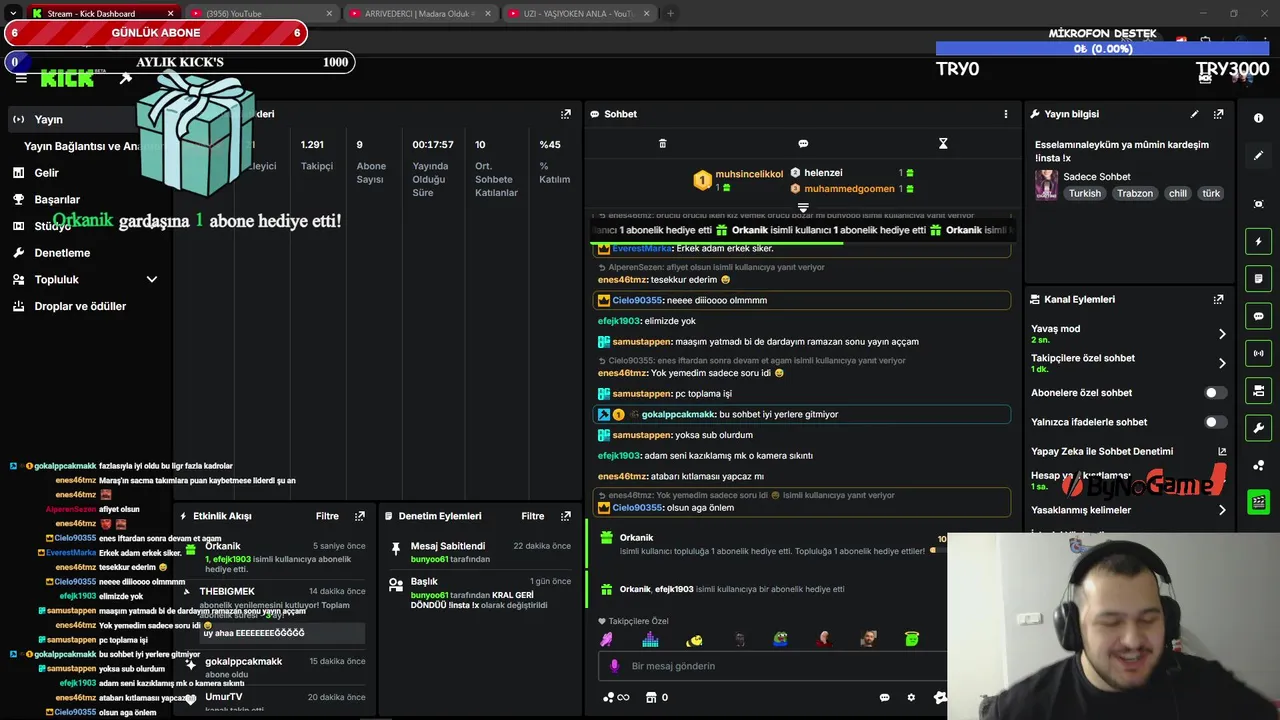Click the info icon in right sidebar

1258,118
